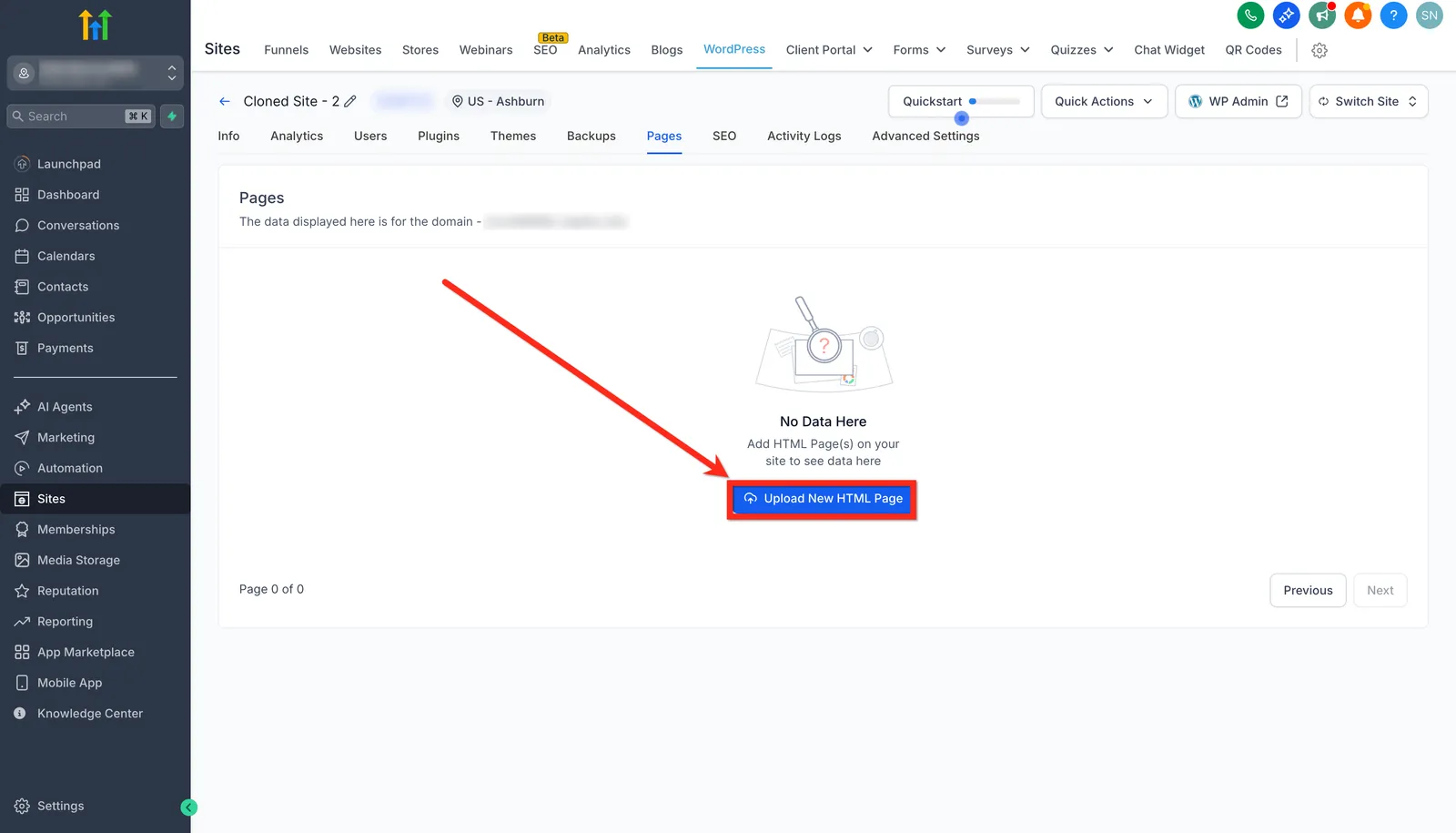Click the Quickstart progress bar
Image resolution: width=1456 pixels, height=833 pixels.
point(994,101)
